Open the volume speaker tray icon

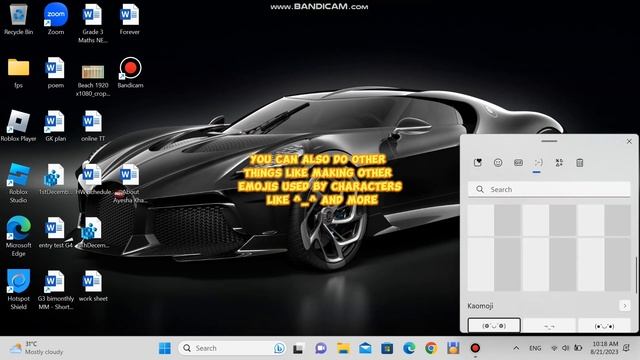pos(566,348)
